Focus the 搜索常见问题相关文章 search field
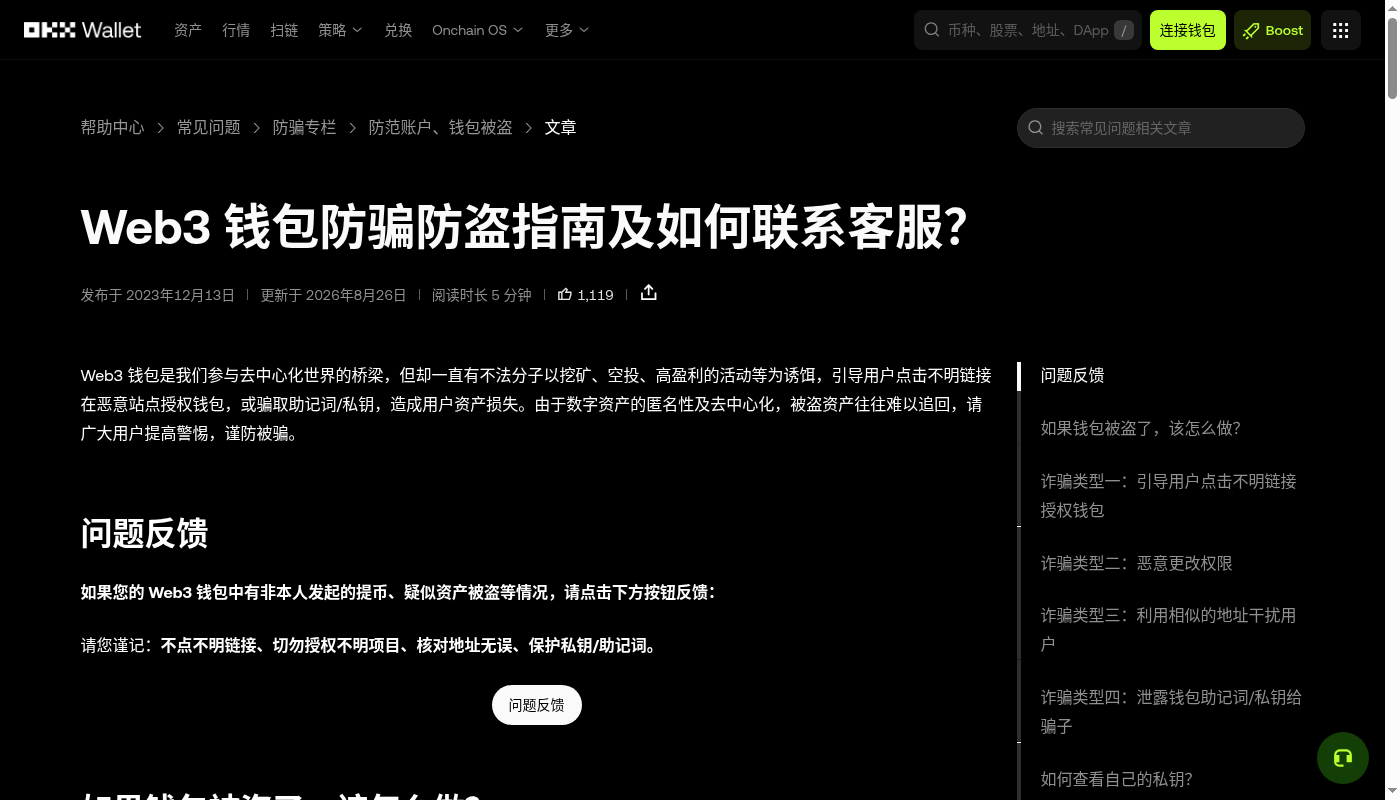 [x=1161, y=128]
